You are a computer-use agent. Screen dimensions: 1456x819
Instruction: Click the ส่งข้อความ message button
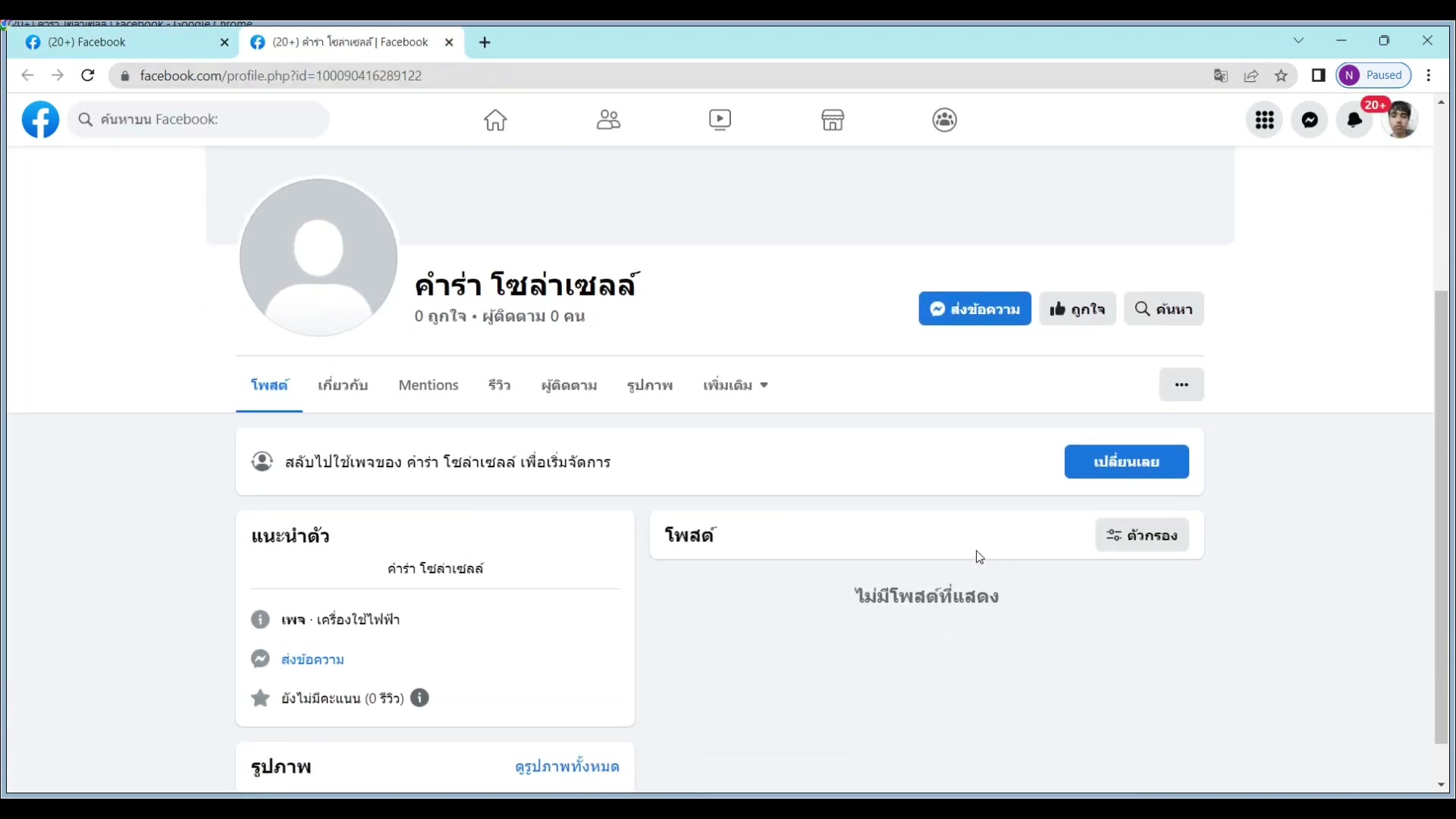974,309
